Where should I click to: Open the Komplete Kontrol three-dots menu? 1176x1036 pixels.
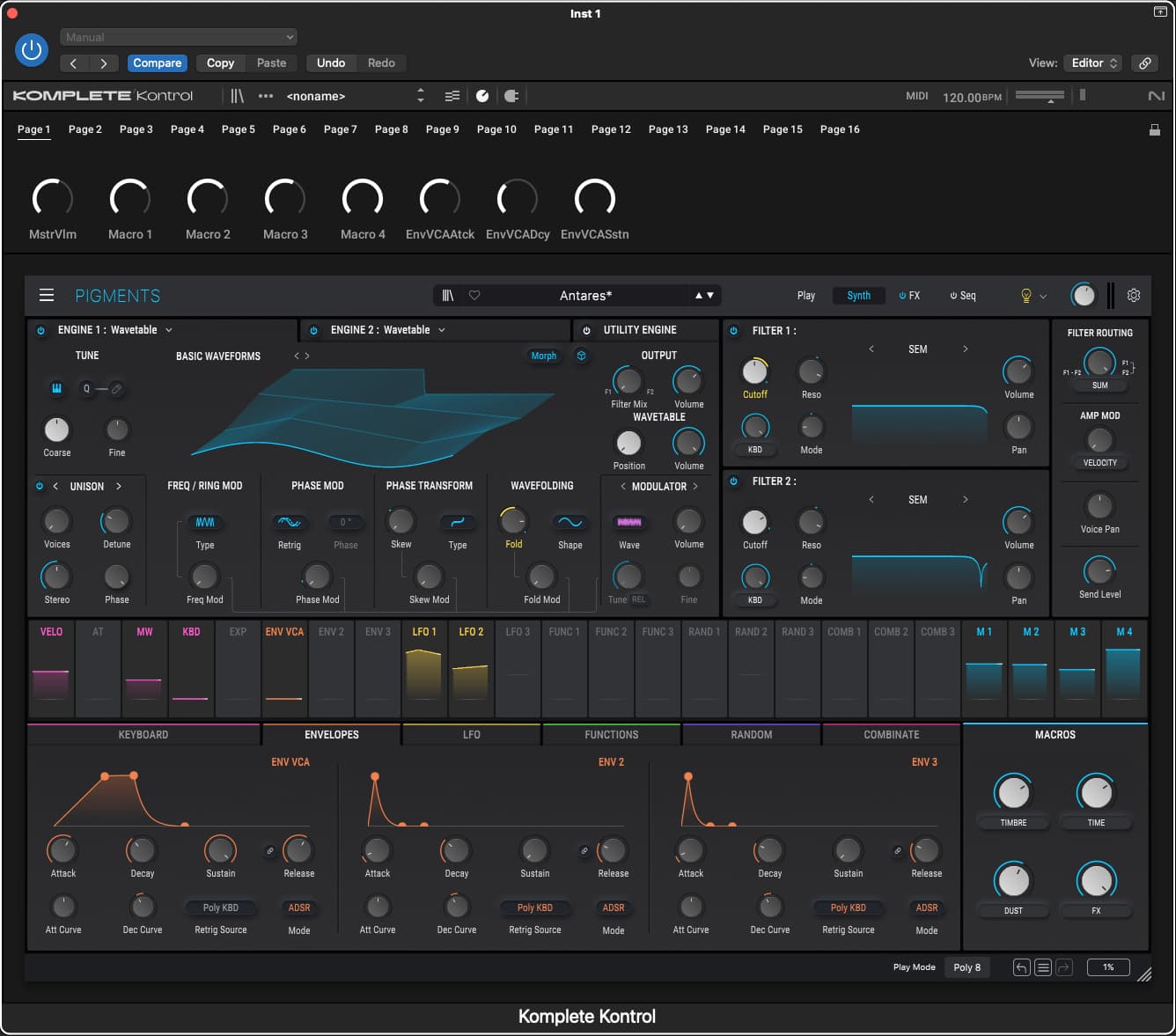pyautogui.click(x=266, y=96)
